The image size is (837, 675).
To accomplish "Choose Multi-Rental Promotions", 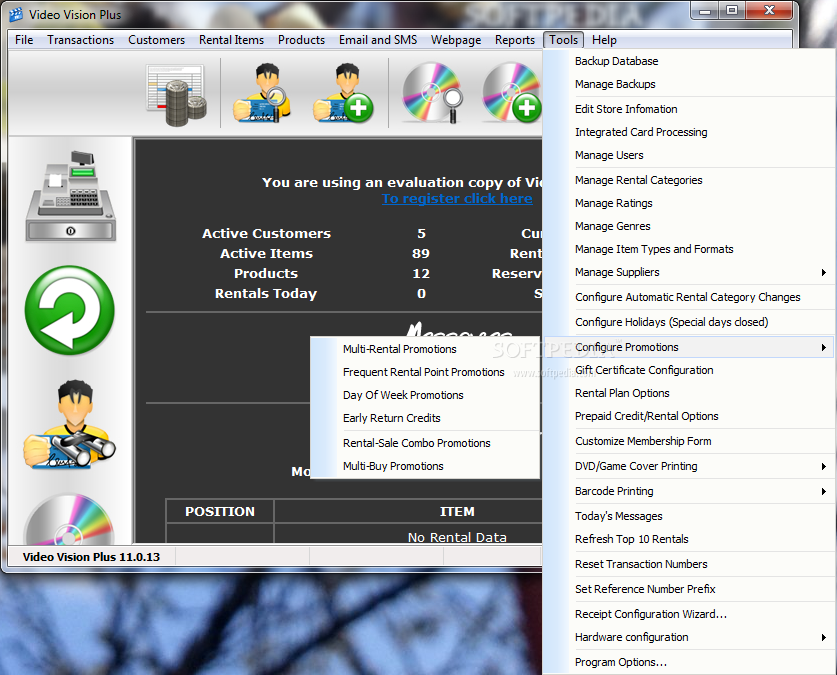I will (425, 350).
